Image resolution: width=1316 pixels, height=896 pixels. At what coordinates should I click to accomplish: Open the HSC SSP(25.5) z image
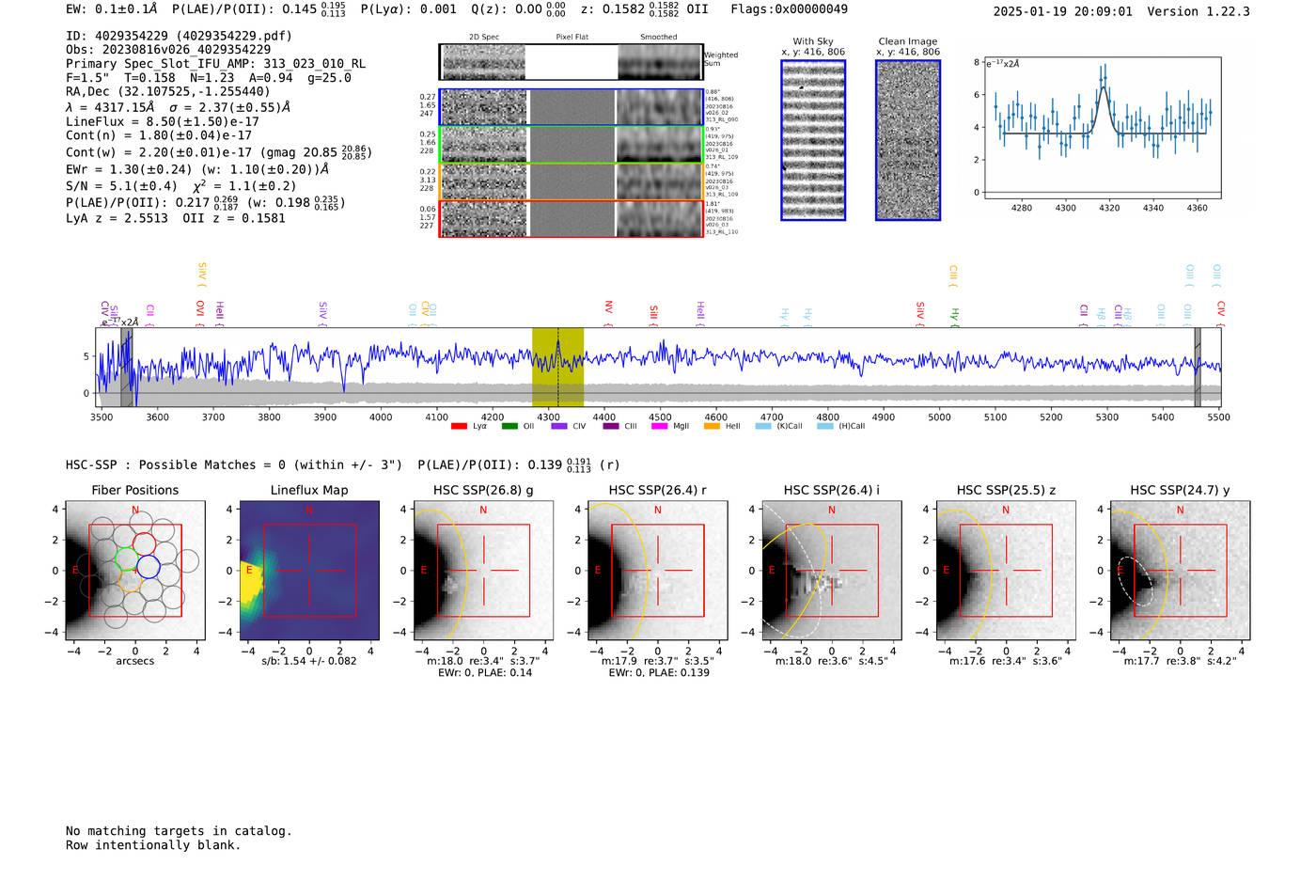pyautogui.click(x=1006, y=571)
